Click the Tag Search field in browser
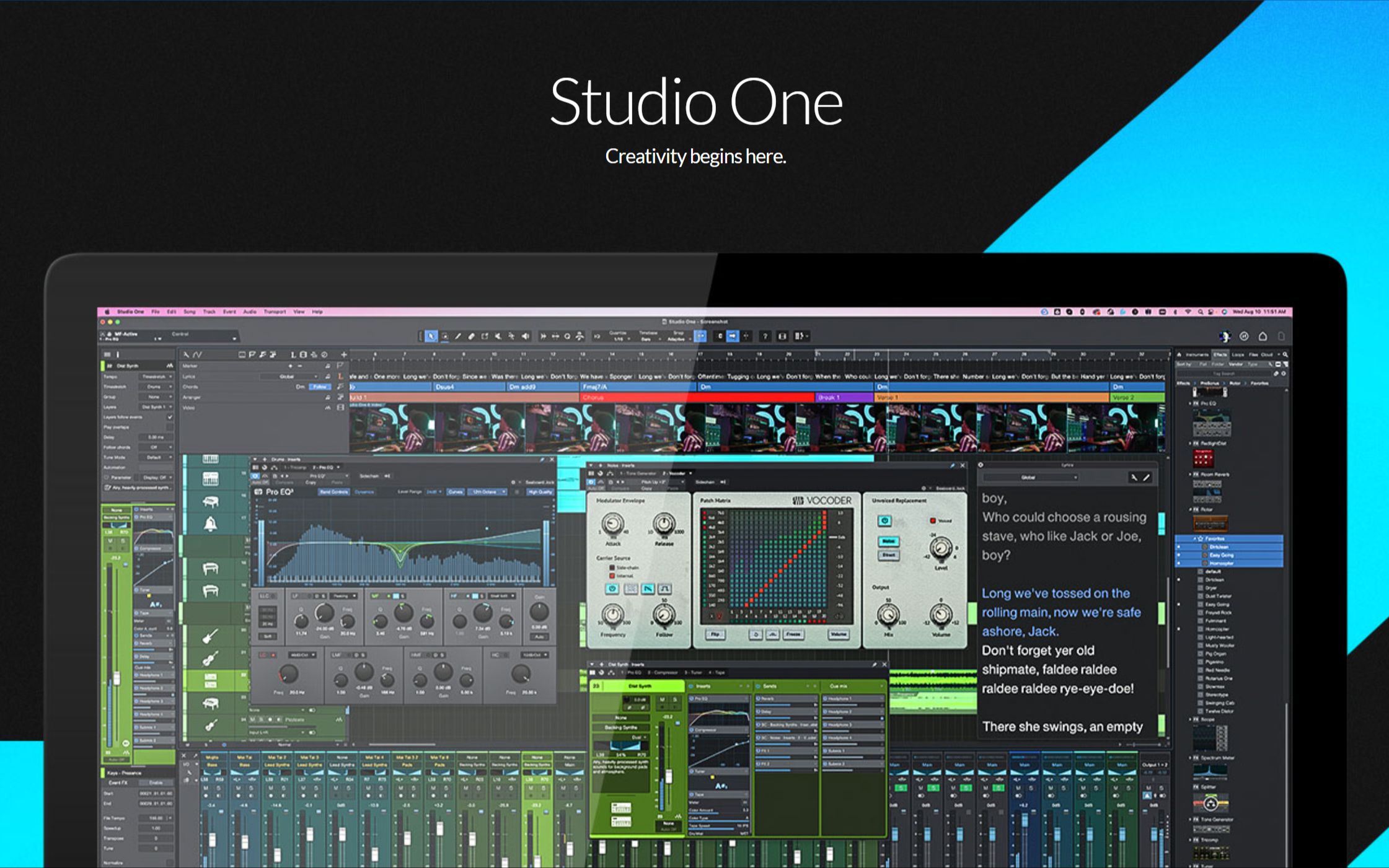The height and width of the screenshot is (868, 1389). click(x=1224, y=374)
